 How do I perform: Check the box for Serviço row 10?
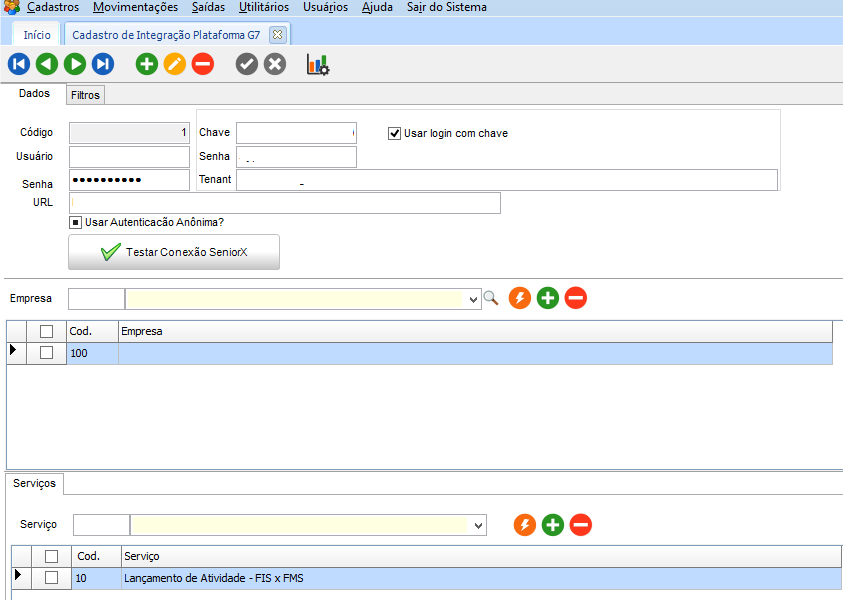[x=52, y=577]
